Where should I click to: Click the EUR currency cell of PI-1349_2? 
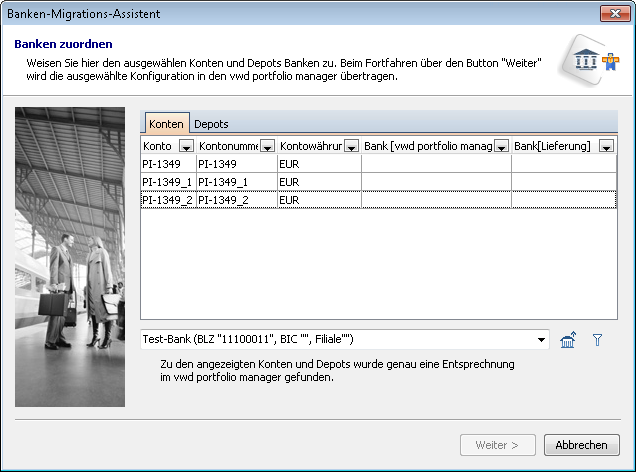coord(318,200)
